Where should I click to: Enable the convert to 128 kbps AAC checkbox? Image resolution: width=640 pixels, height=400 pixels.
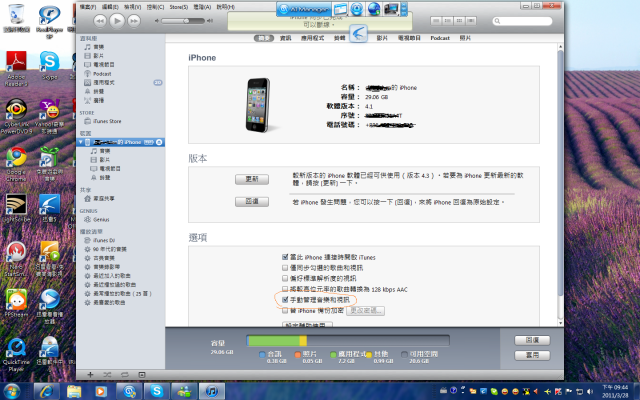click(285, 289)
